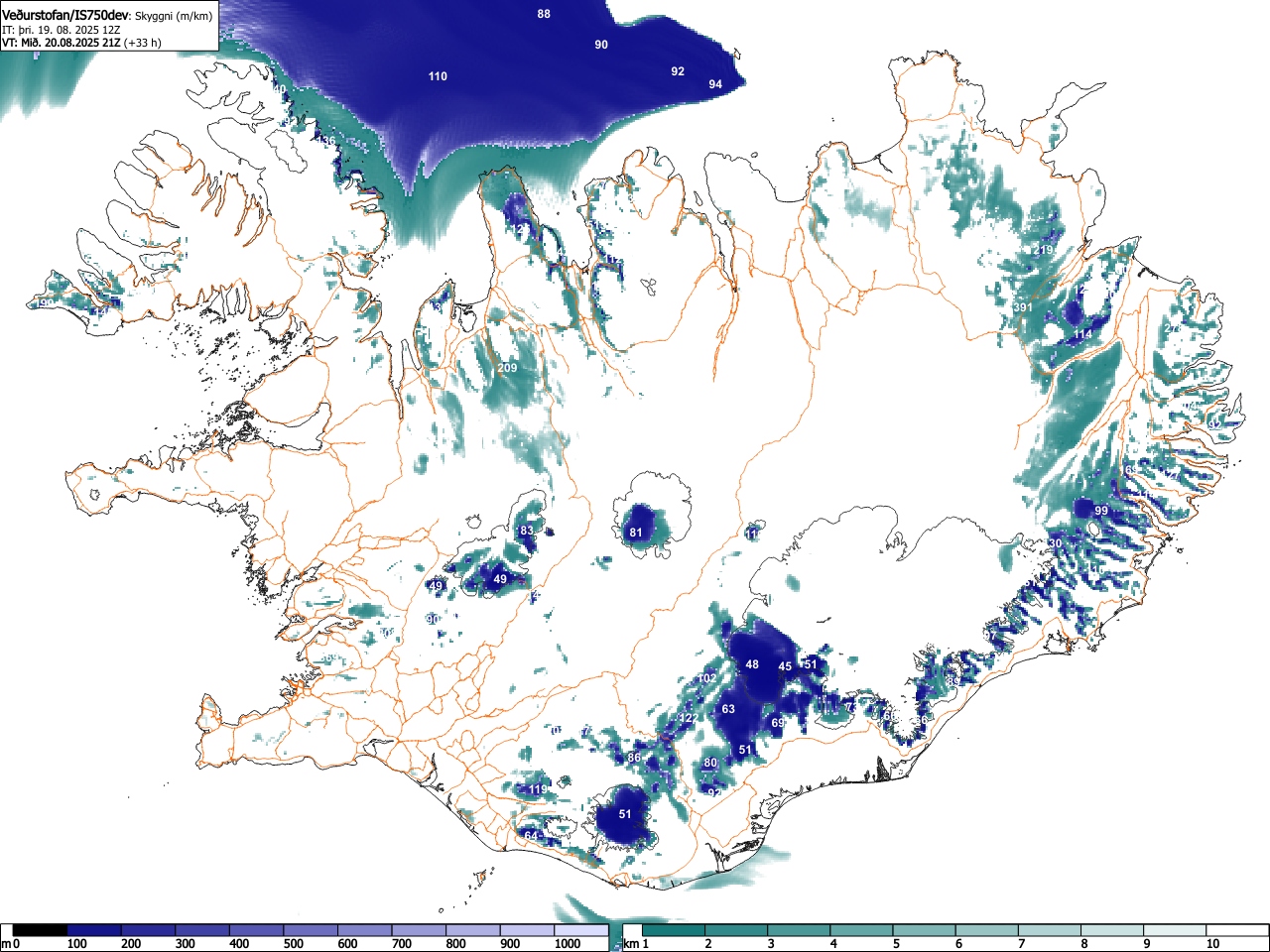Click the 80 value in the south

(710, 763)
